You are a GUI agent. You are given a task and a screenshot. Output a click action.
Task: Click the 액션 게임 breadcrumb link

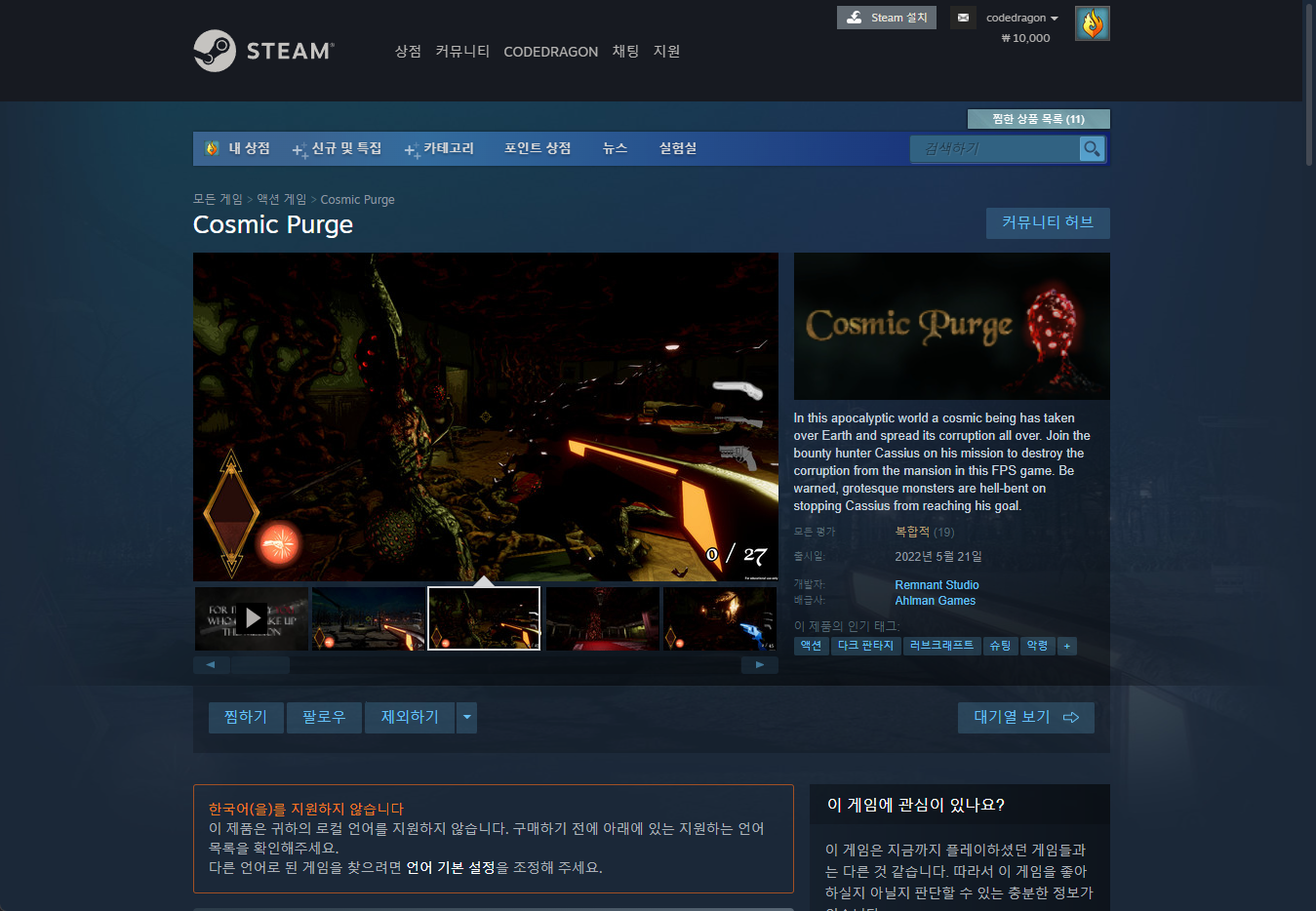(x=281, y=199)
